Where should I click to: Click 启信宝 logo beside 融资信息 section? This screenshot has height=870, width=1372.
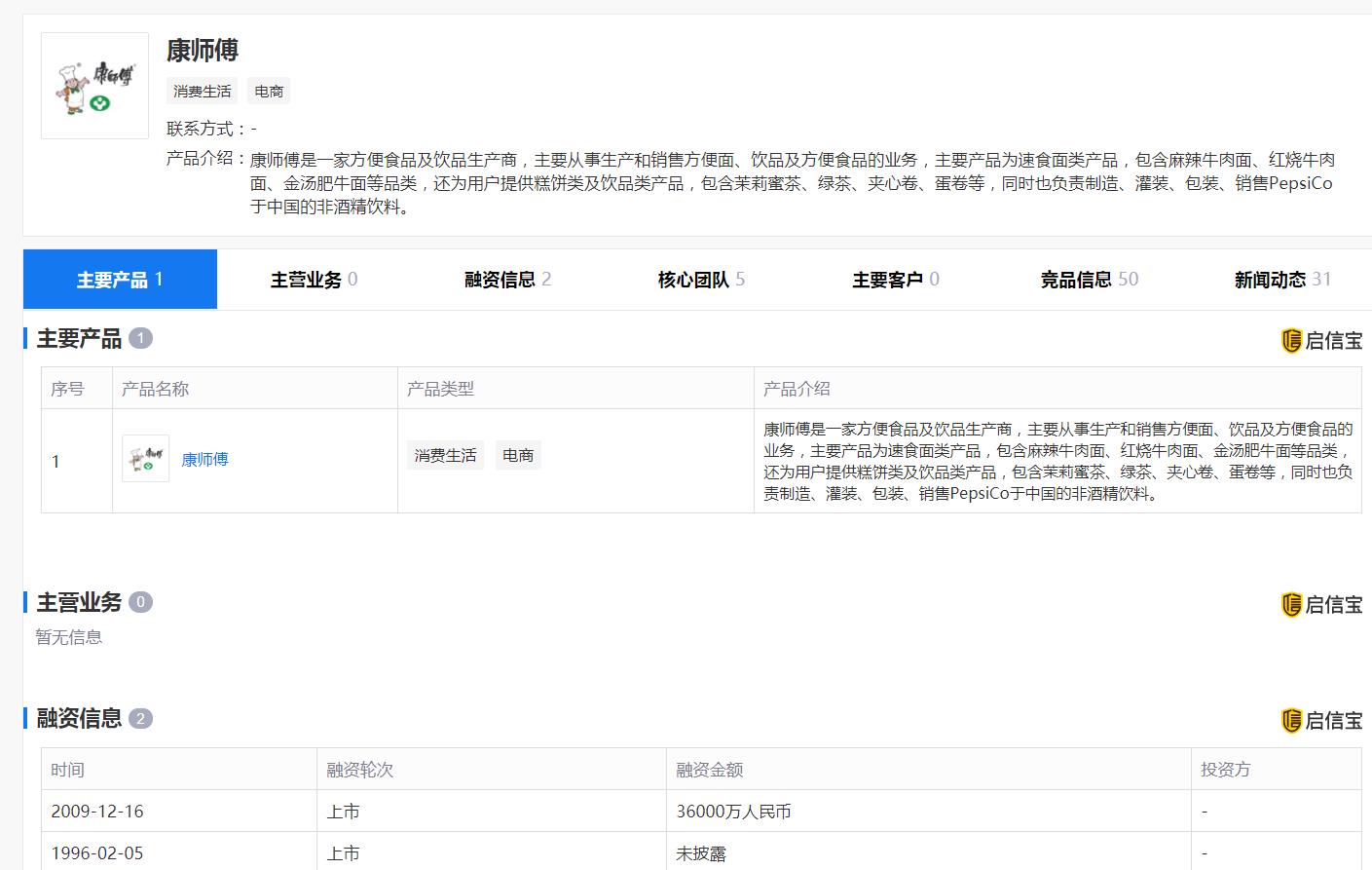[x=1320, y=720]
